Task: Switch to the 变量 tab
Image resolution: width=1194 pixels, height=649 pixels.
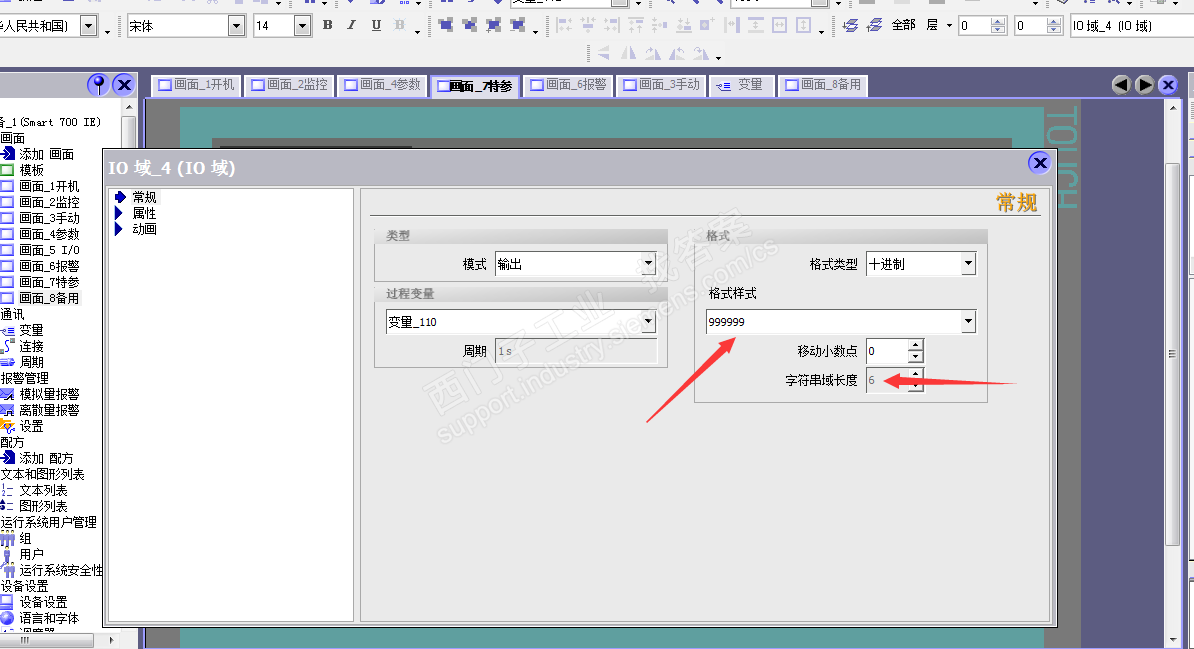Action: click(742, 85)
